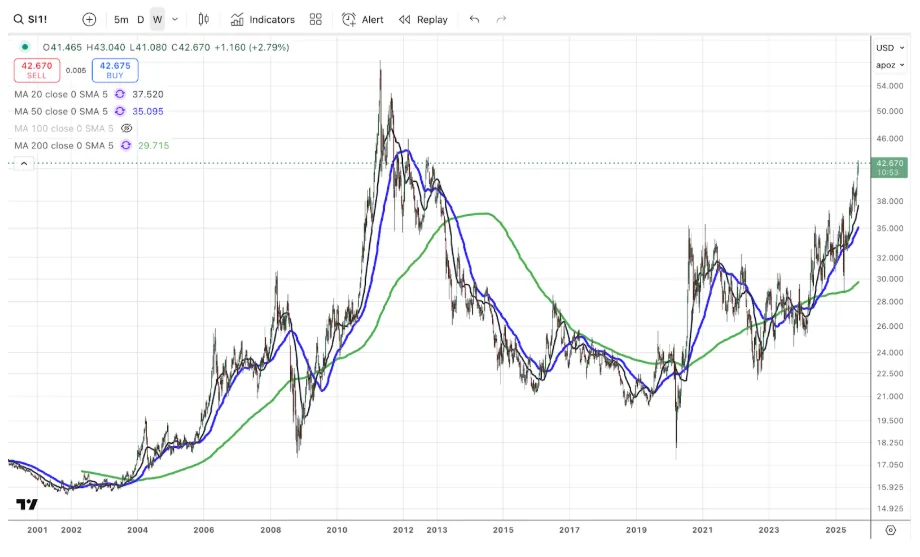Show the hidden MA 100 indicator

pyautogui.click(x=127, y=129)
